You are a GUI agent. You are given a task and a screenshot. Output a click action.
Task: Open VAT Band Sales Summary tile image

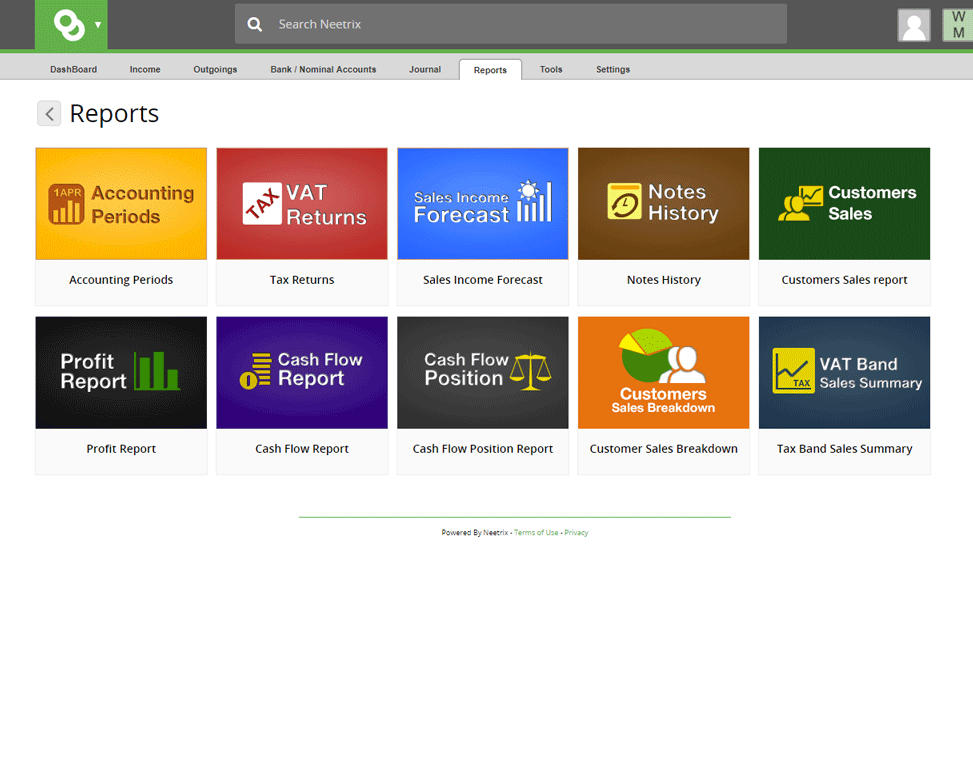click(x=844, y=372)
